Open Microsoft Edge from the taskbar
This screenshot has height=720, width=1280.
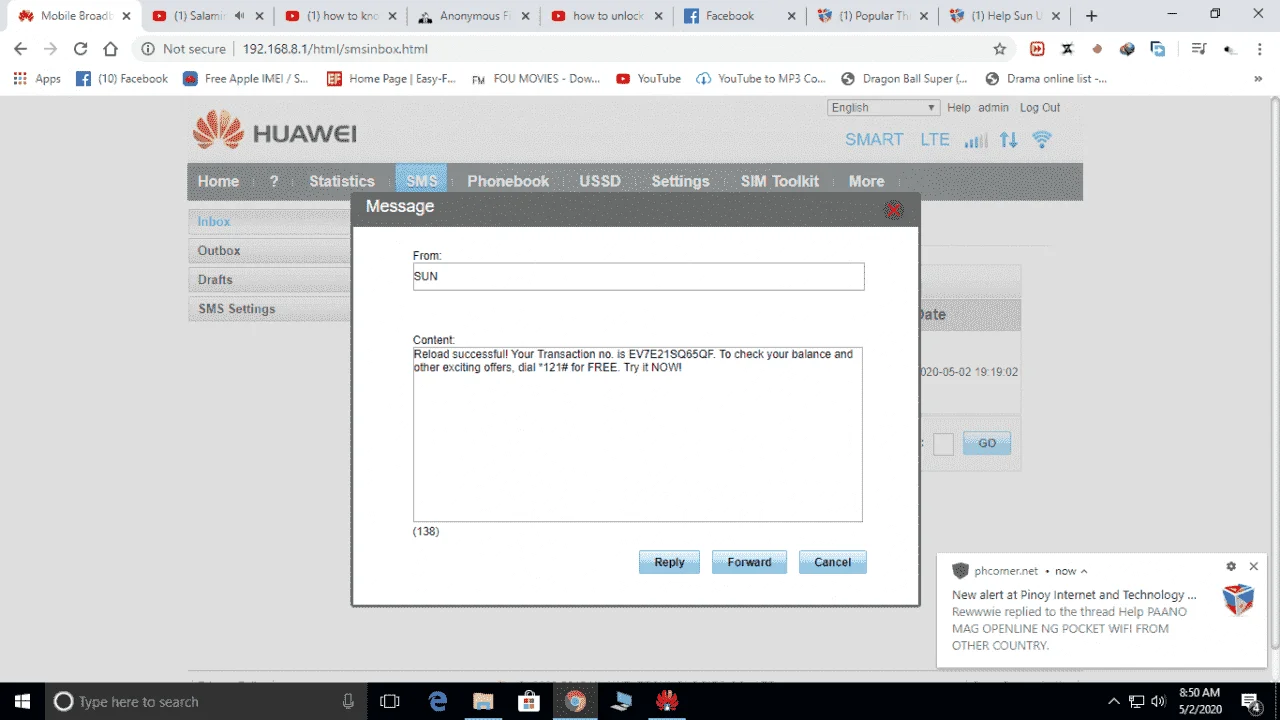pos(438,701)
